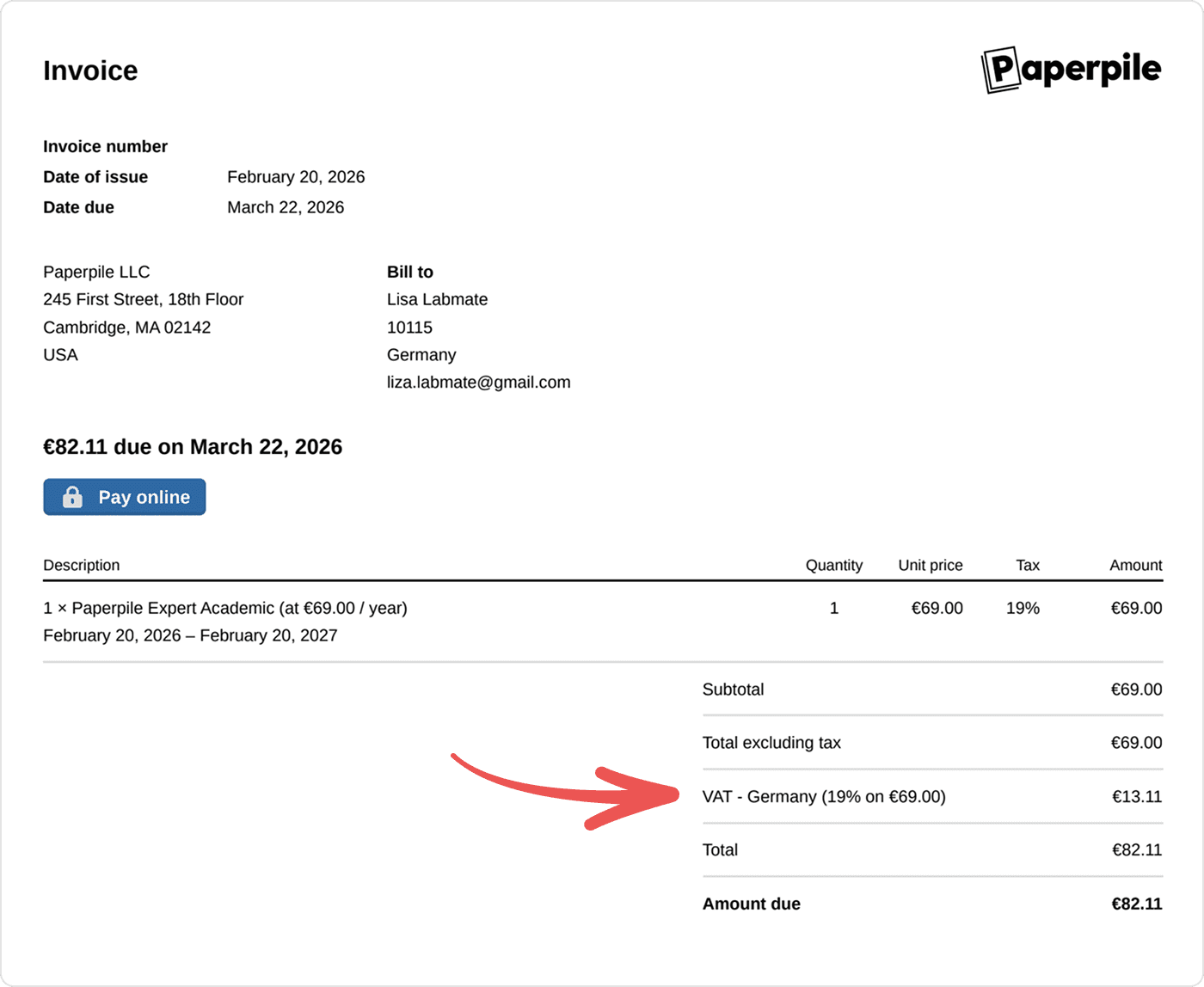
Task: Click the Unit price column header
Action: (x=930, y=566)
